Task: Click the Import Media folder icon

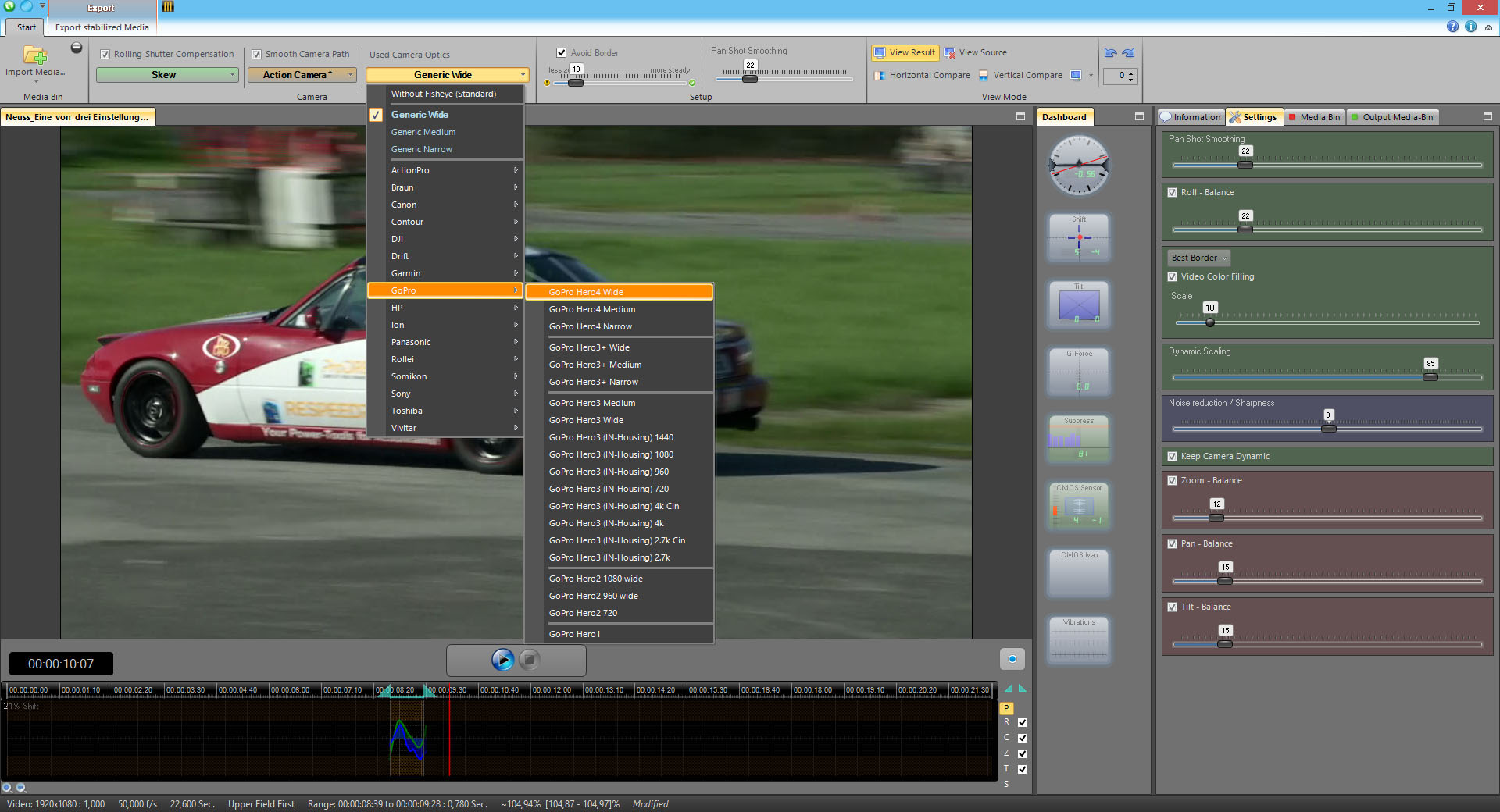Action: click(x=34, y=55)
